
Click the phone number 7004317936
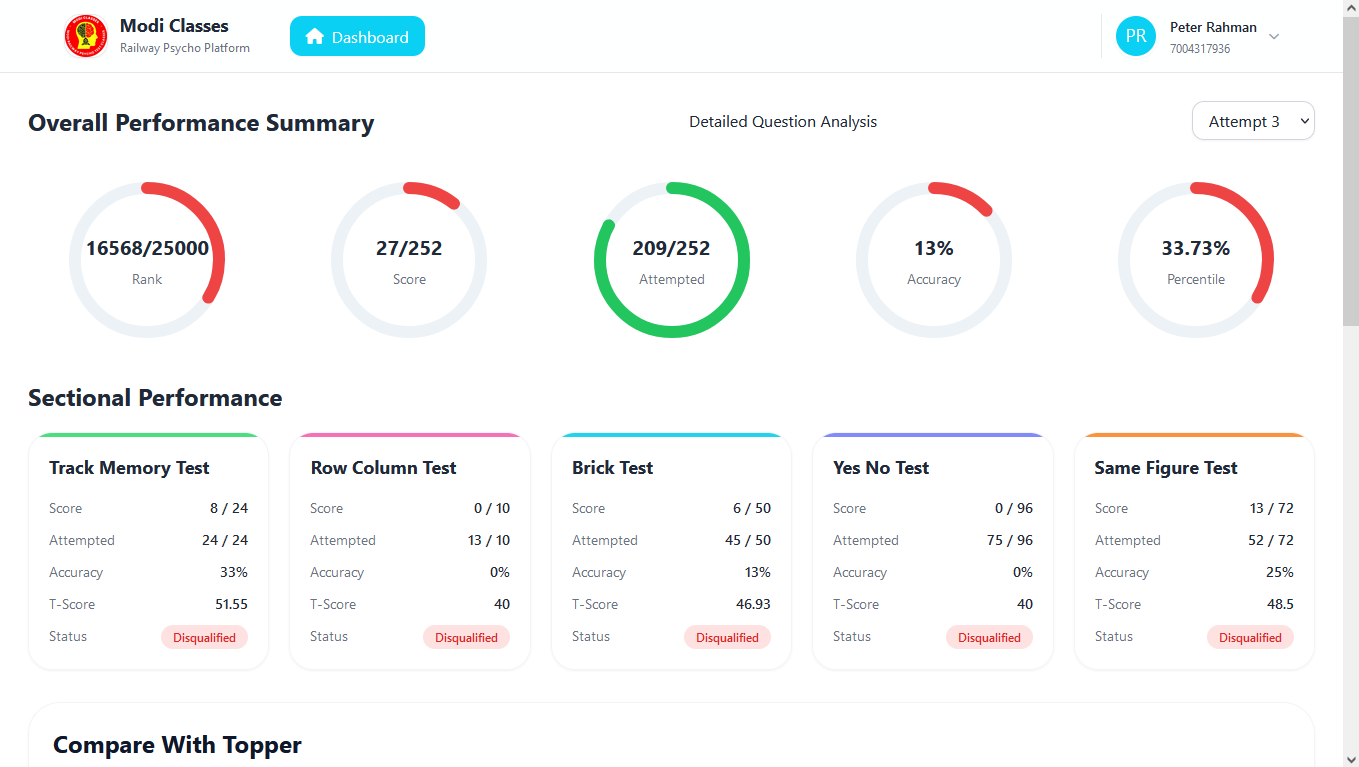click(1200, 49)
